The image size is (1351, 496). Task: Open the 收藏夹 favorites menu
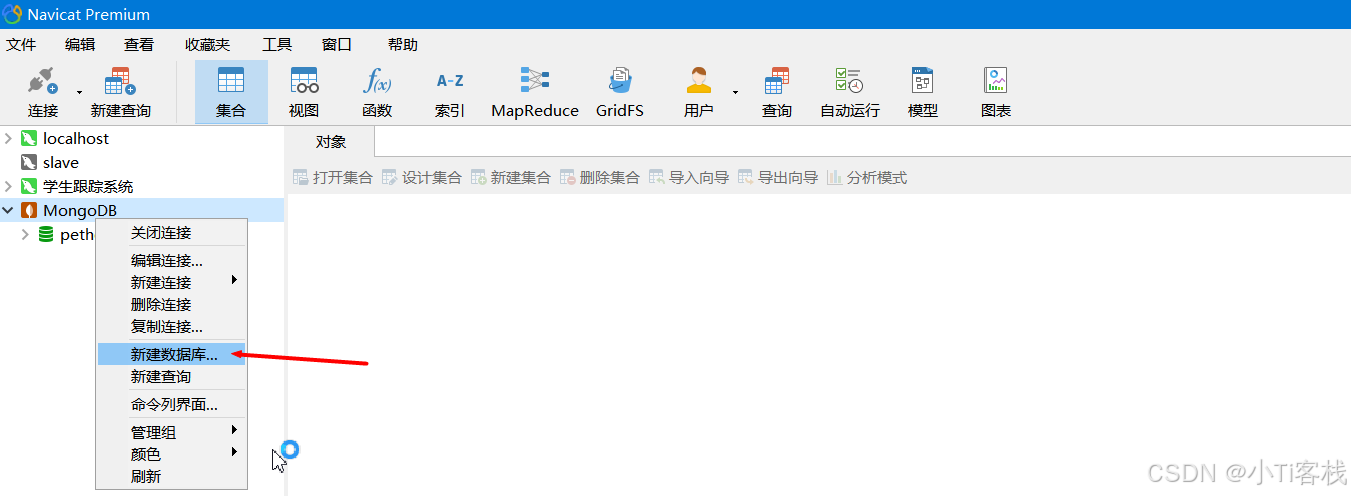click(x=208, y=45)
